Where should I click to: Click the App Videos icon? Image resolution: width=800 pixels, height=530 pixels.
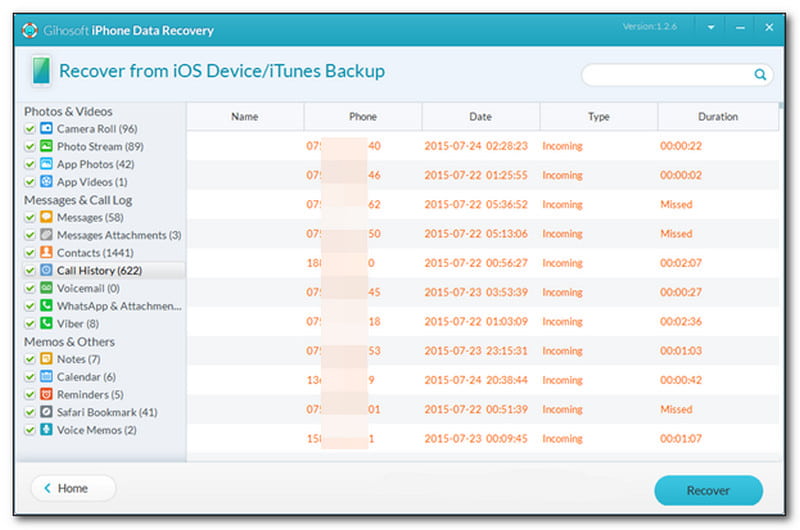[46, 182]
